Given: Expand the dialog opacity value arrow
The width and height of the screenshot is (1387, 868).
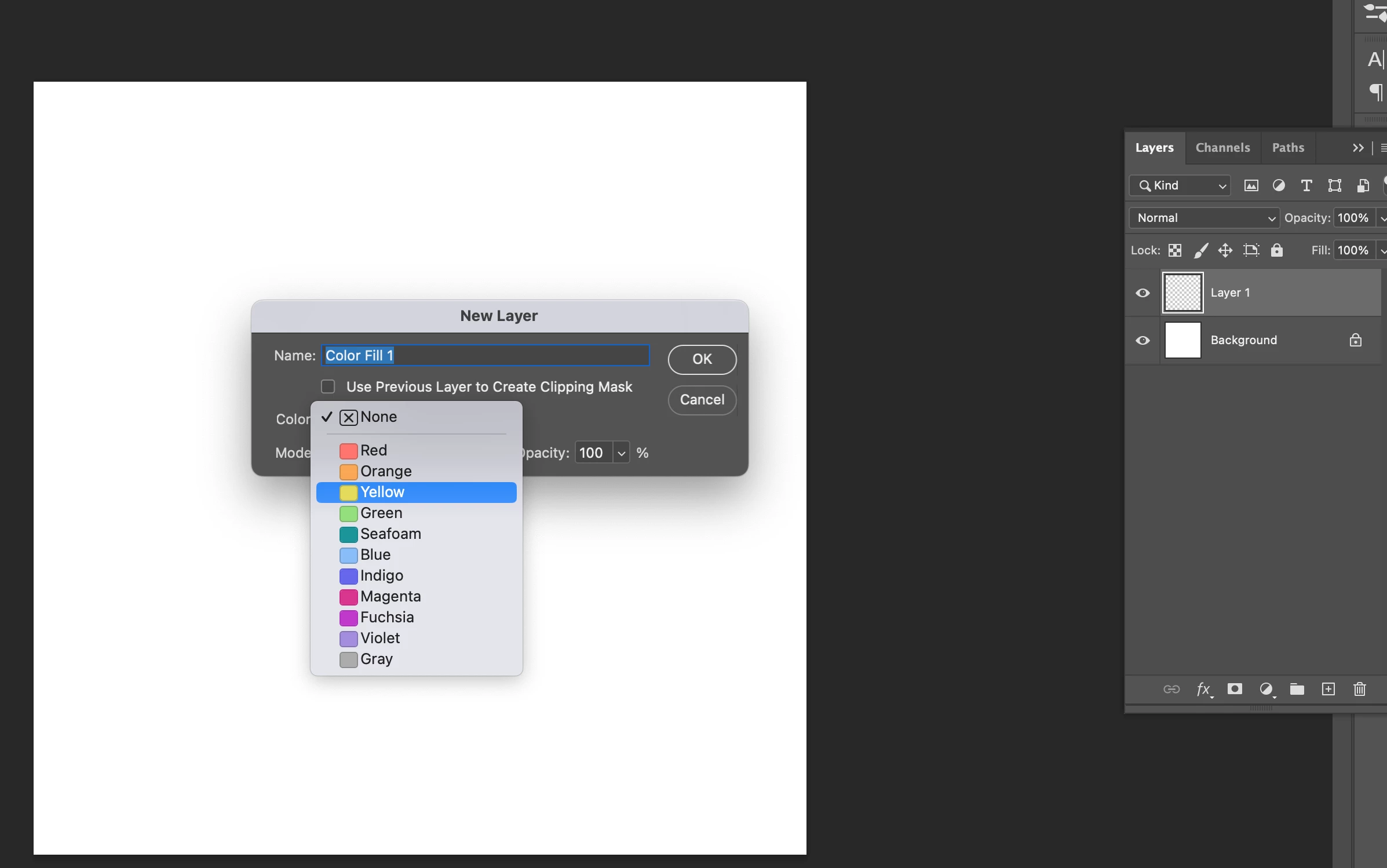Looking at the screenshot, I should (x=621, y=453).
